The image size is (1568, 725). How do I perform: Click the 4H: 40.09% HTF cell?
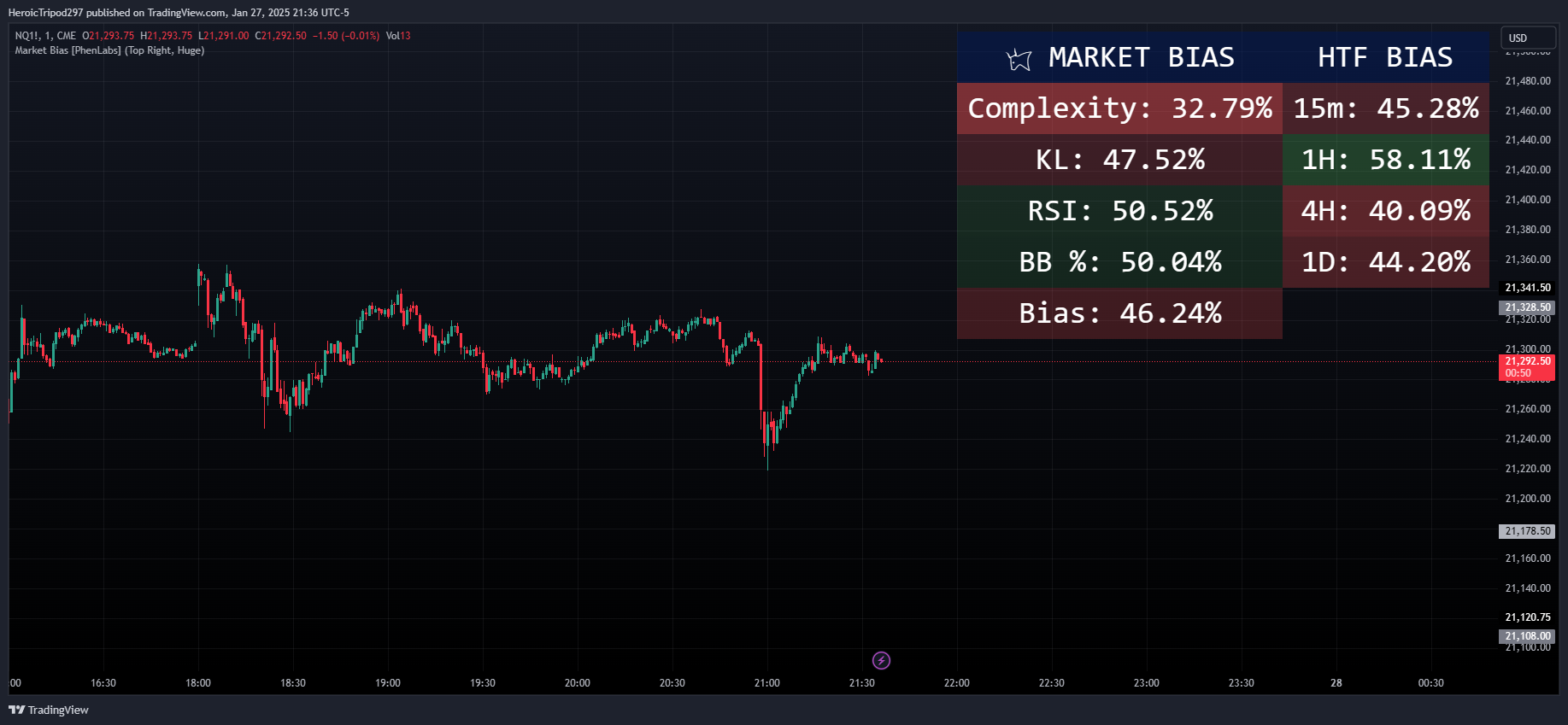[1386, 211]
